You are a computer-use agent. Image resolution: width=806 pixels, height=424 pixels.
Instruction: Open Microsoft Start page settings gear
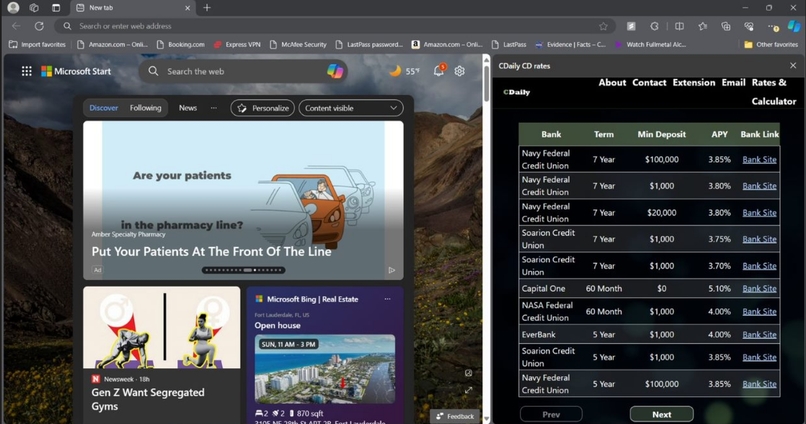click(460, 71)
